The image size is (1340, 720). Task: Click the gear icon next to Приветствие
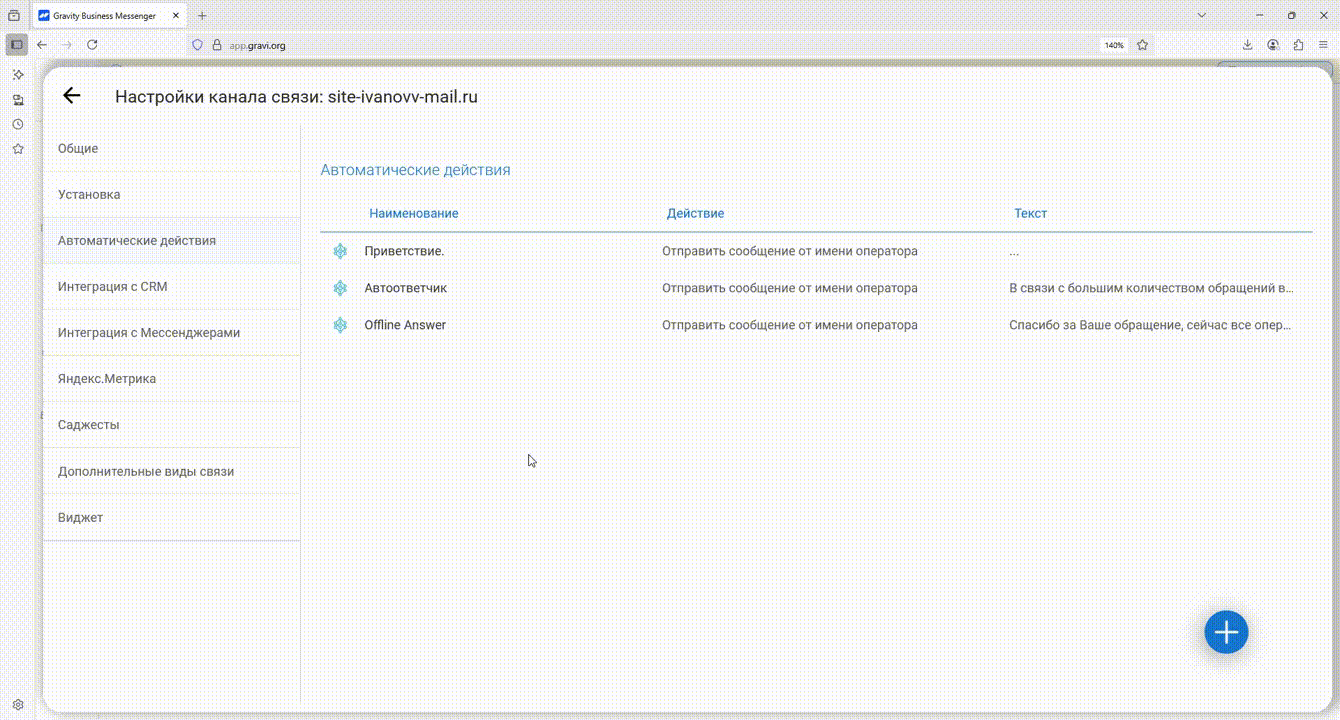click(340, 251)
